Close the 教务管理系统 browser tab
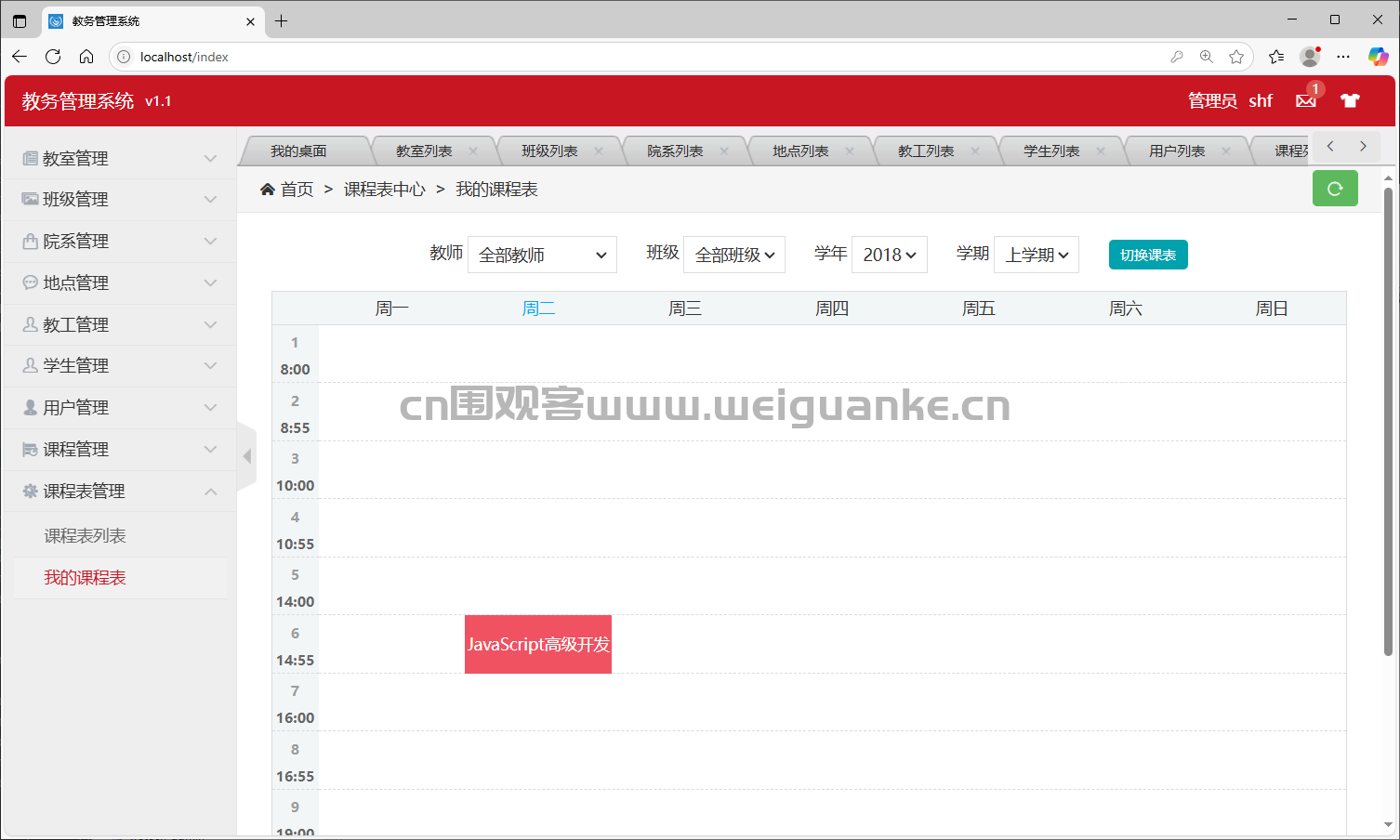 (250, 21)
